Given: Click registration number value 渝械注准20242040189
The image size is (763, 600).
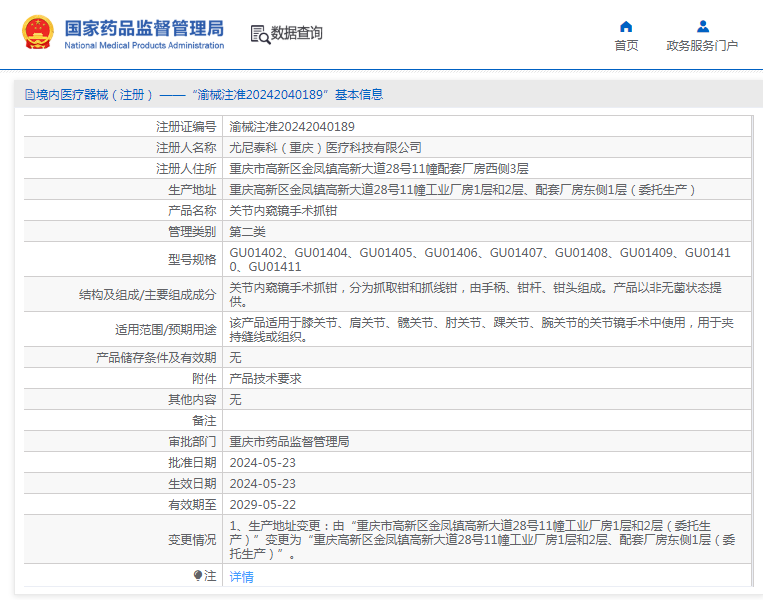Looking at the screenshot, I should tap(292, 127).
